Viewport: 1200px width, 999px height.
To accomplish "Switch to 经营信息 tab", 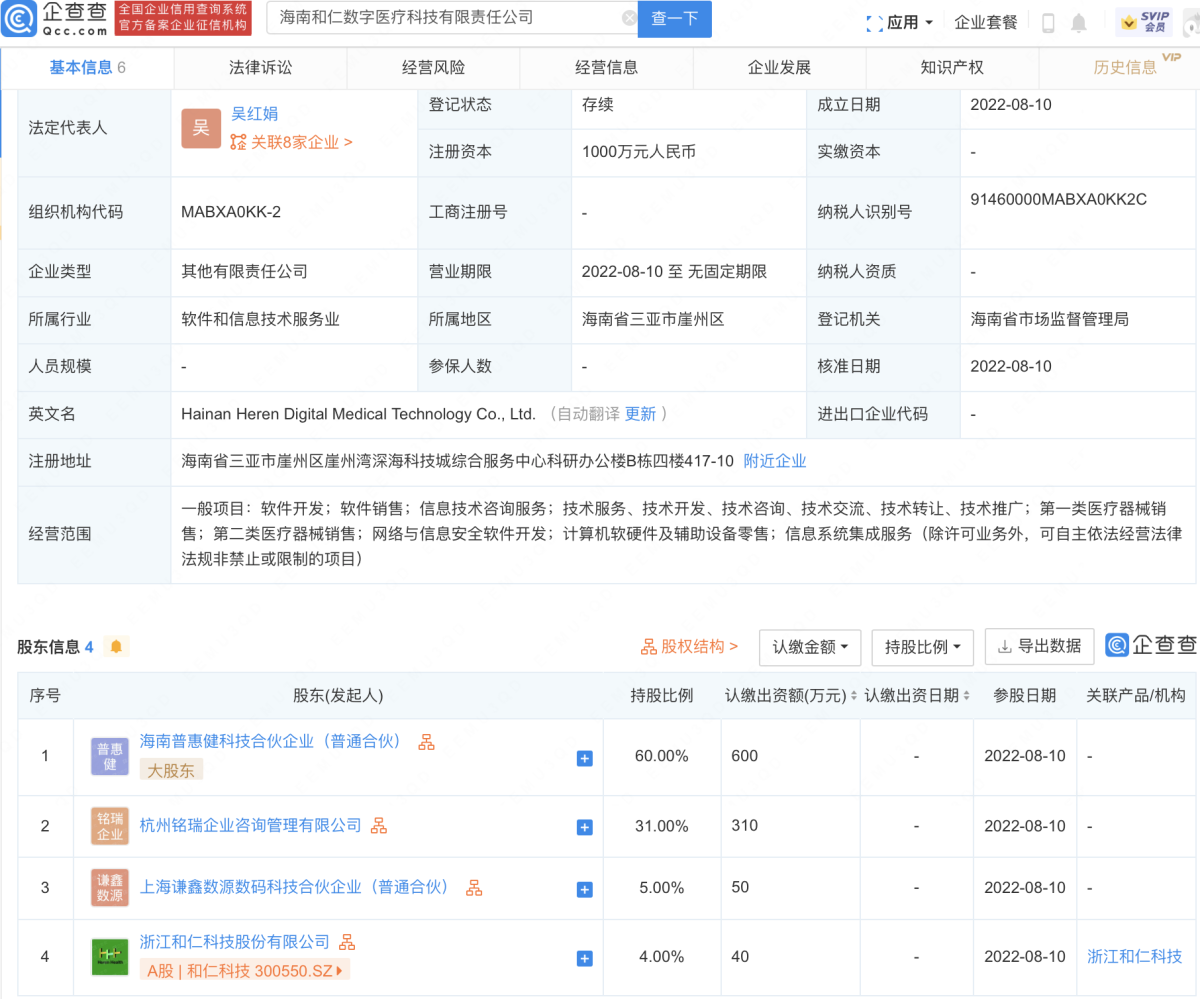I will 606,67.
